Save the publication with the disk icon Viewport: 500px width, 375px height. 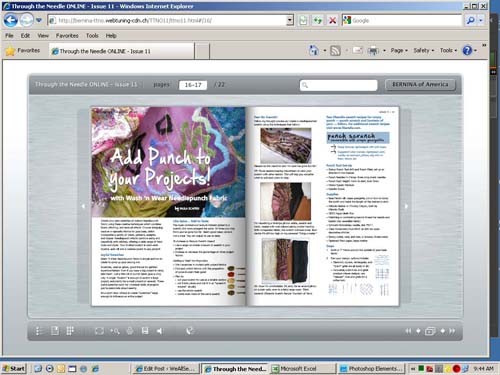tap(145, 331)
